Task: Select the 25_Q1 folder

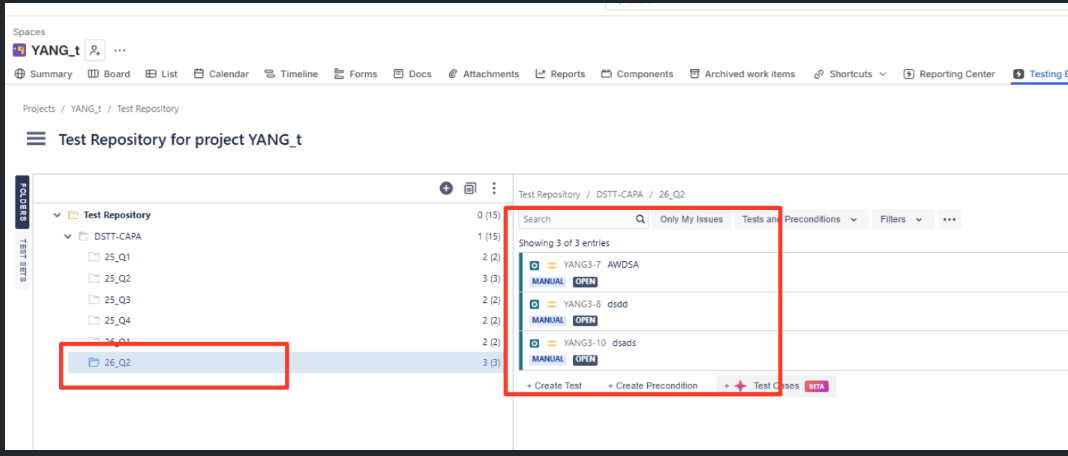Action: pos(117,258)
